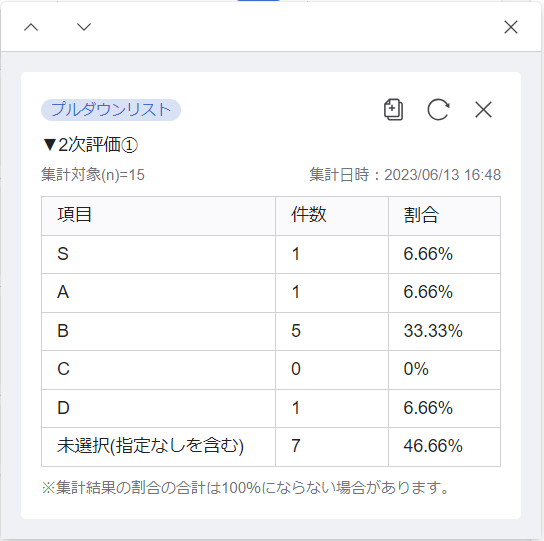544x541 pixels.
Task: Click the プルダウンリスト tag
Action: [x=111, y=110]
